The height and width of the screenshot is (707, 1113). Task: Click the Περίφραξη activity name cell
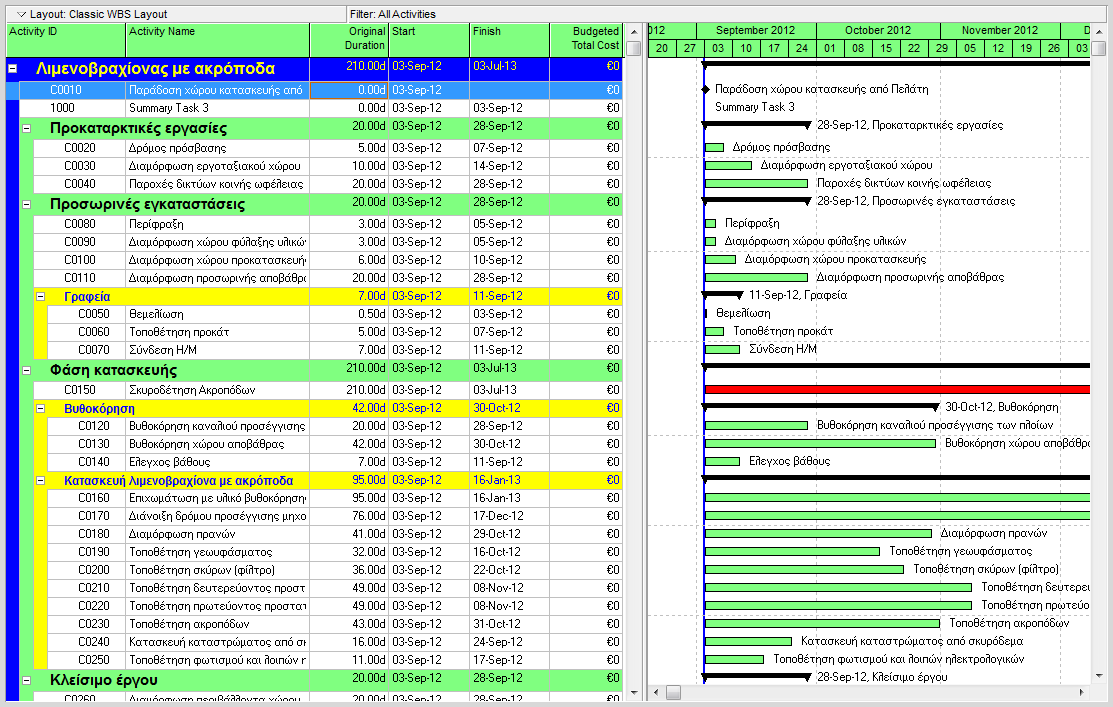218,224
